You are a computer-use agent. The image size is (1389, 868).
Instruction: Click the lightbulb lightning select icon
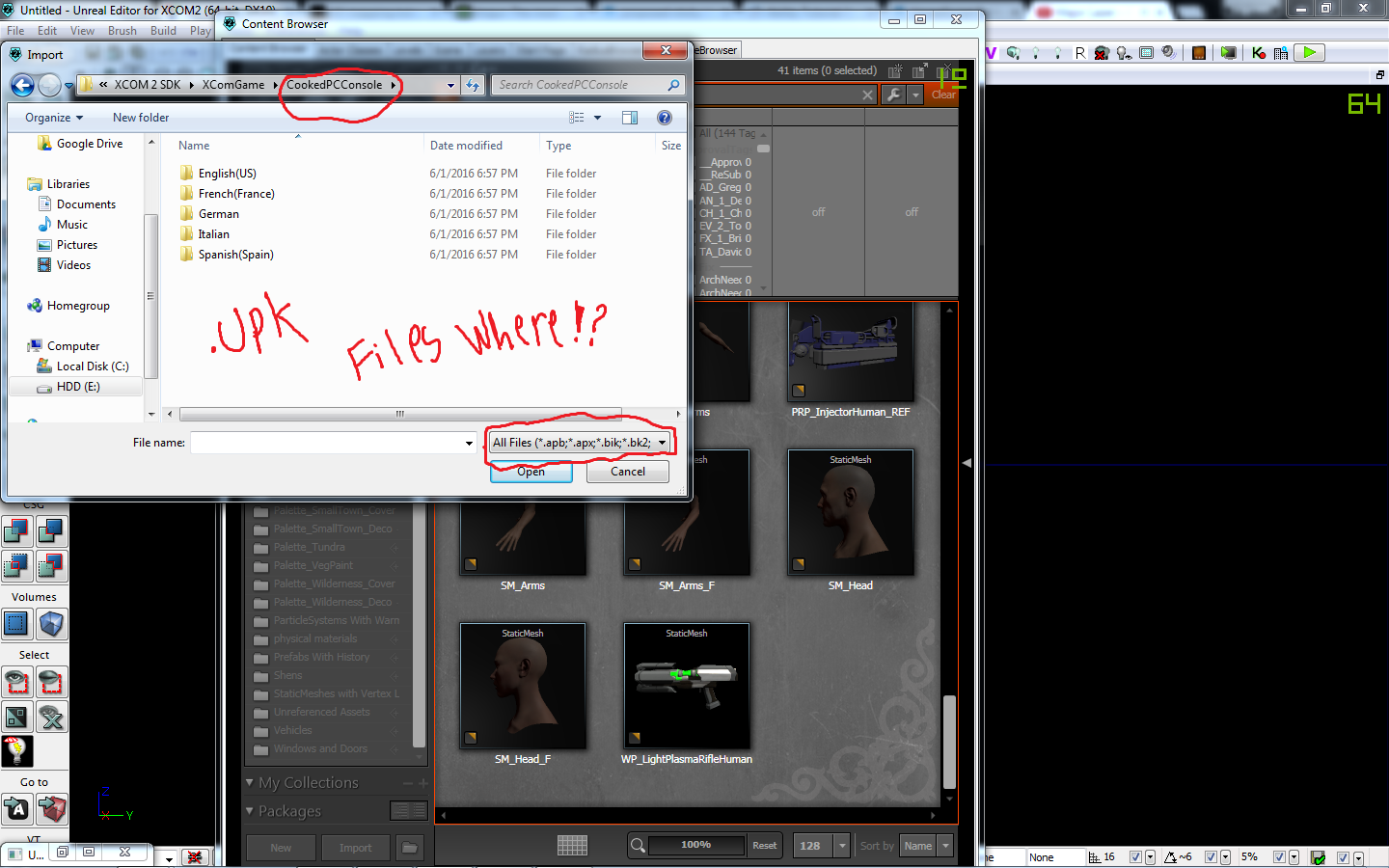tap(16, 751)
